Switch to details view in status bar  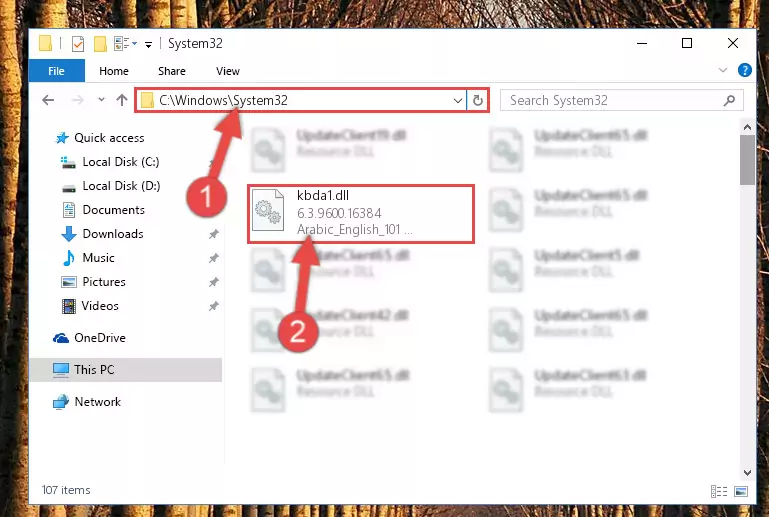[x=718, y=491]
